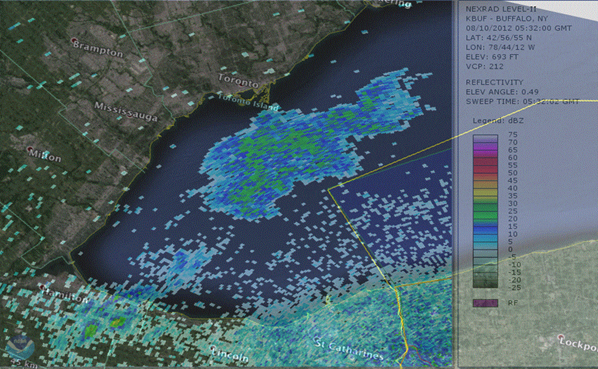Click the dBZ reflectivity color scale bar
Screen dimensions: 598x369
[x=485, y=211]
